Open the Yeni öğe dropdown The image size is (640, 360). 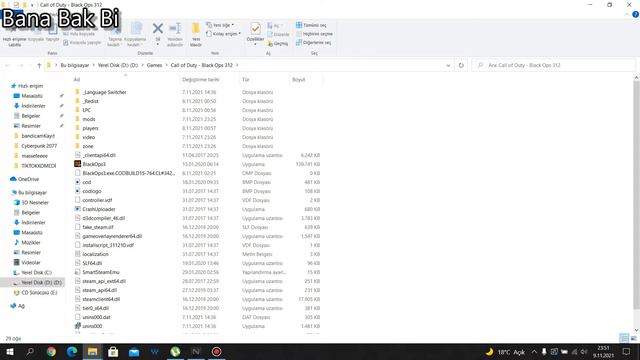[x=220, y=25]
